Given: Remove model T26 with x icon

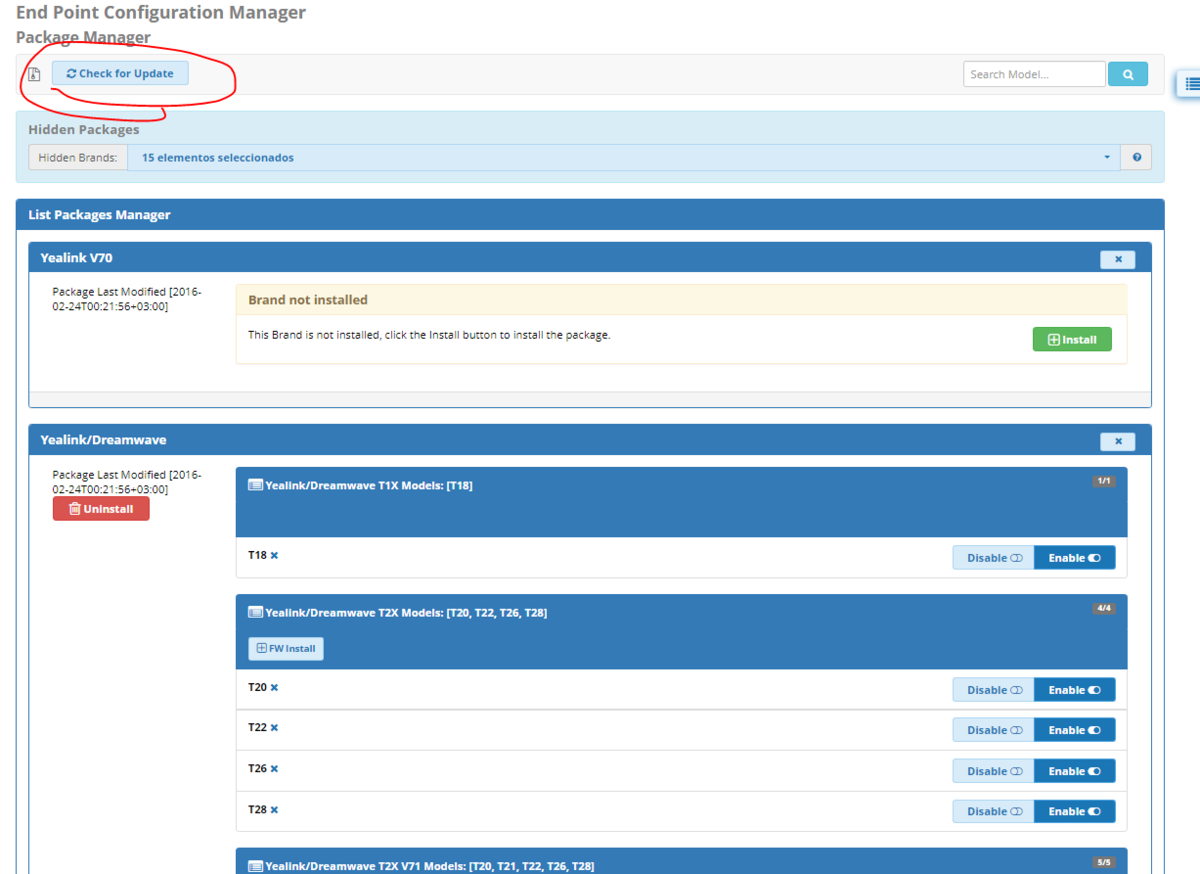Looking at the screenshot, I should 274,769.
